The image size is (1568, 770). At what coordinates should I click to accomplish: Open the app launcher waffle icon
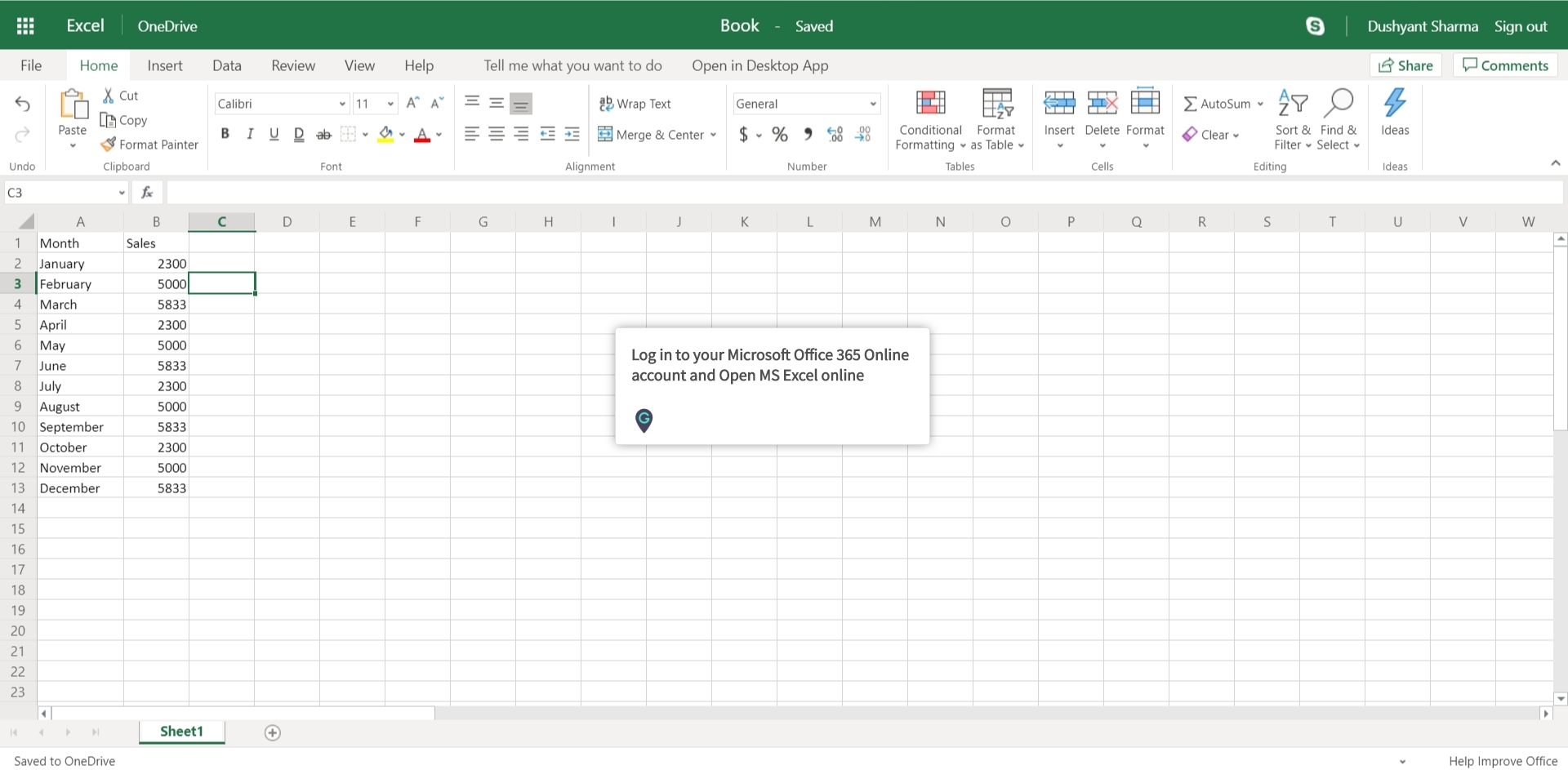click(x=25, y=26)
